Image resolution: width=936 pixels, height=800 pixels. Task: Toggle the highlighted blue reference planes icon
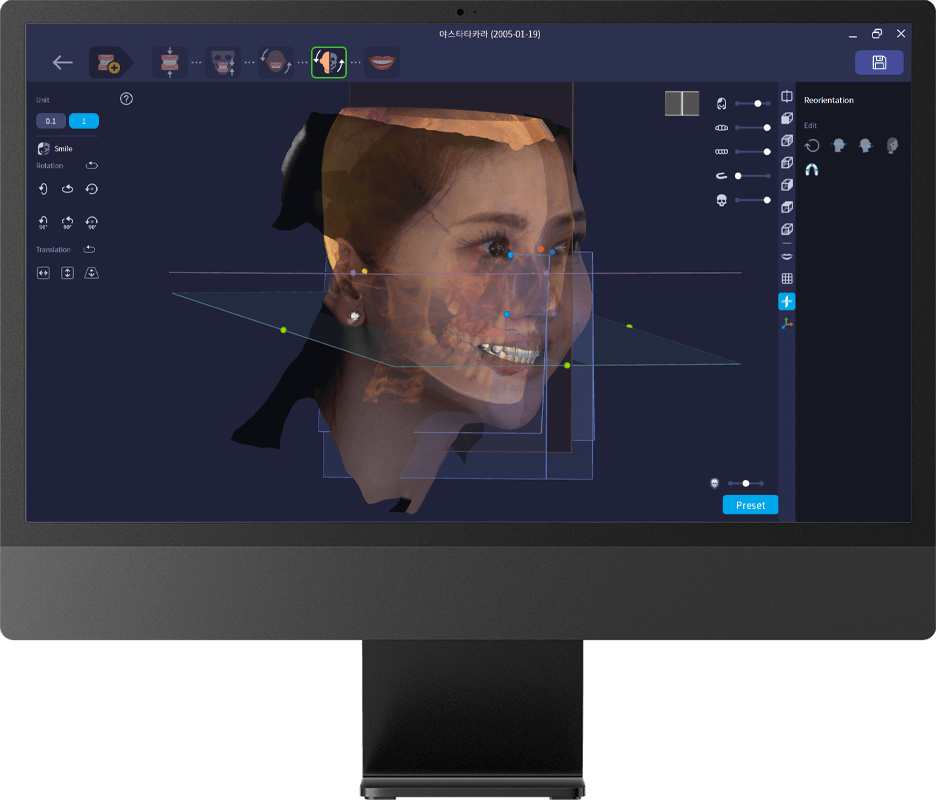click(787, 301)
